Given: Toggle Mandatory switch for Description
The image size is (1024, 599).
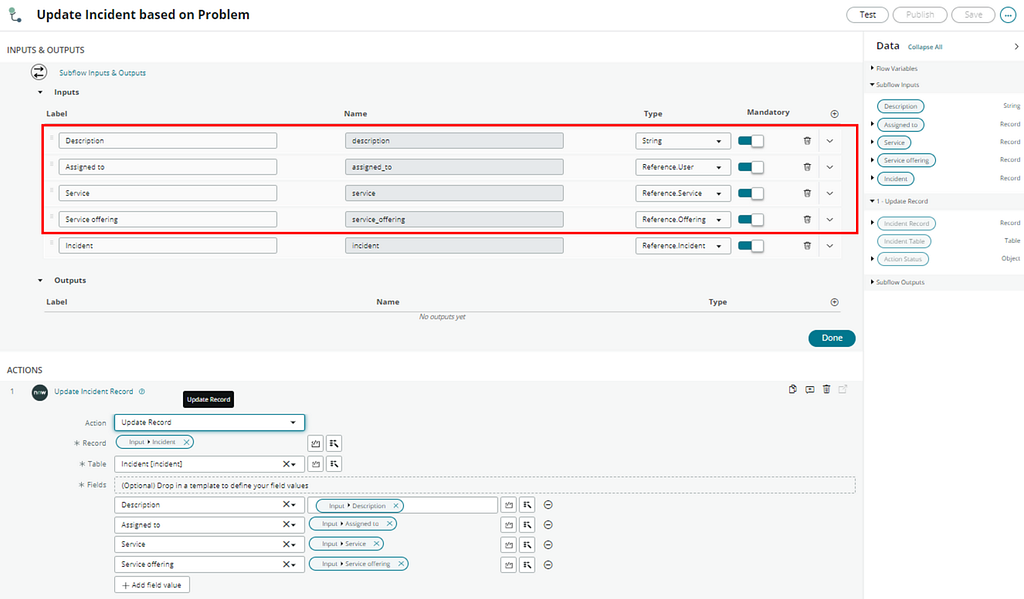Looking at the screenshot, I should (750, 140).
